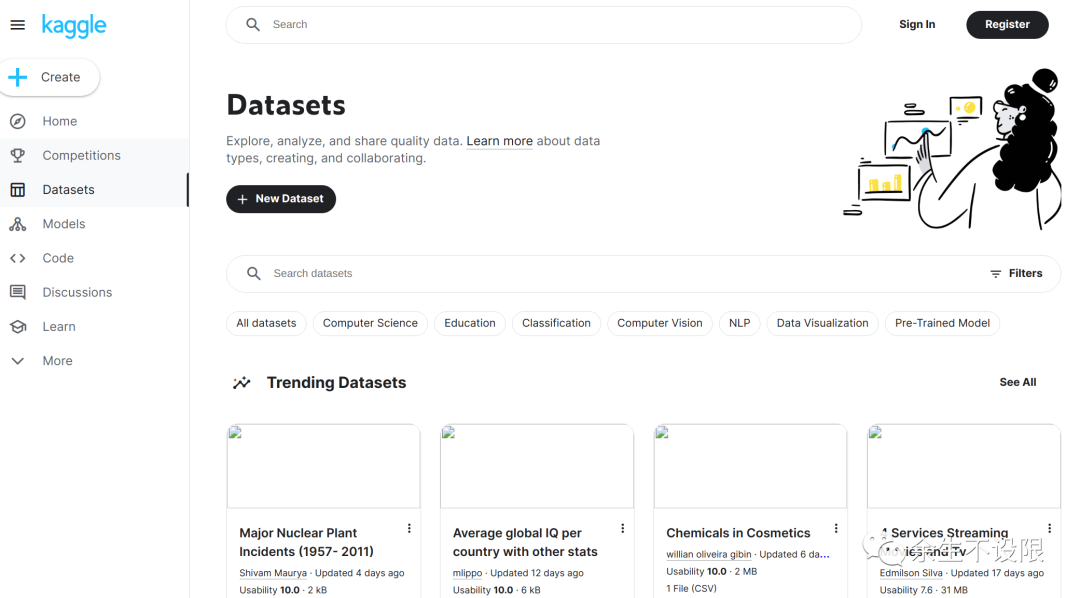
Task: Click the Register button
Action: [x=1007, y=25]
